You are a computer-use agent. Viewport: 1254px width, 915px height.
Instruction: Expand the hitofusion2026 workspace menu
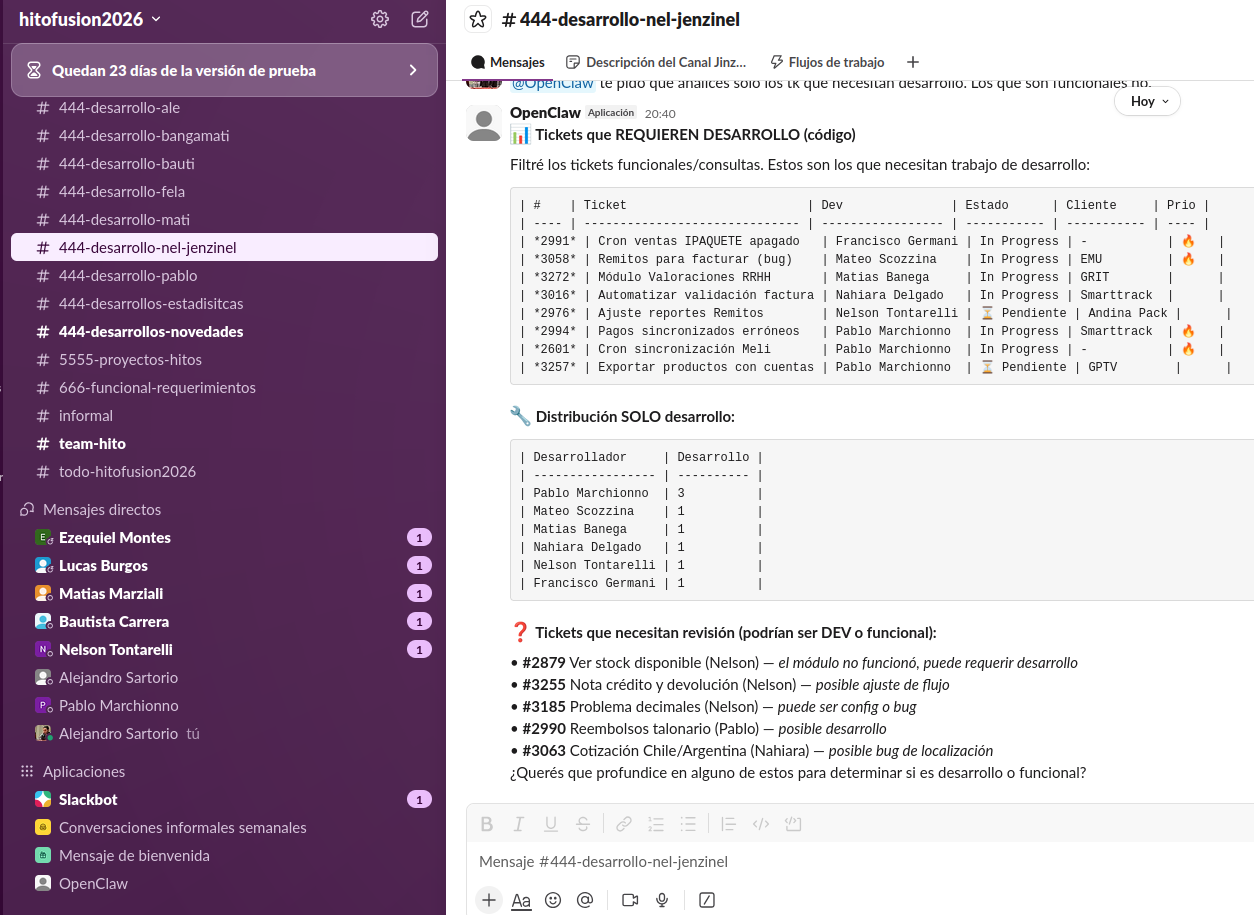(x=90, y=19)
